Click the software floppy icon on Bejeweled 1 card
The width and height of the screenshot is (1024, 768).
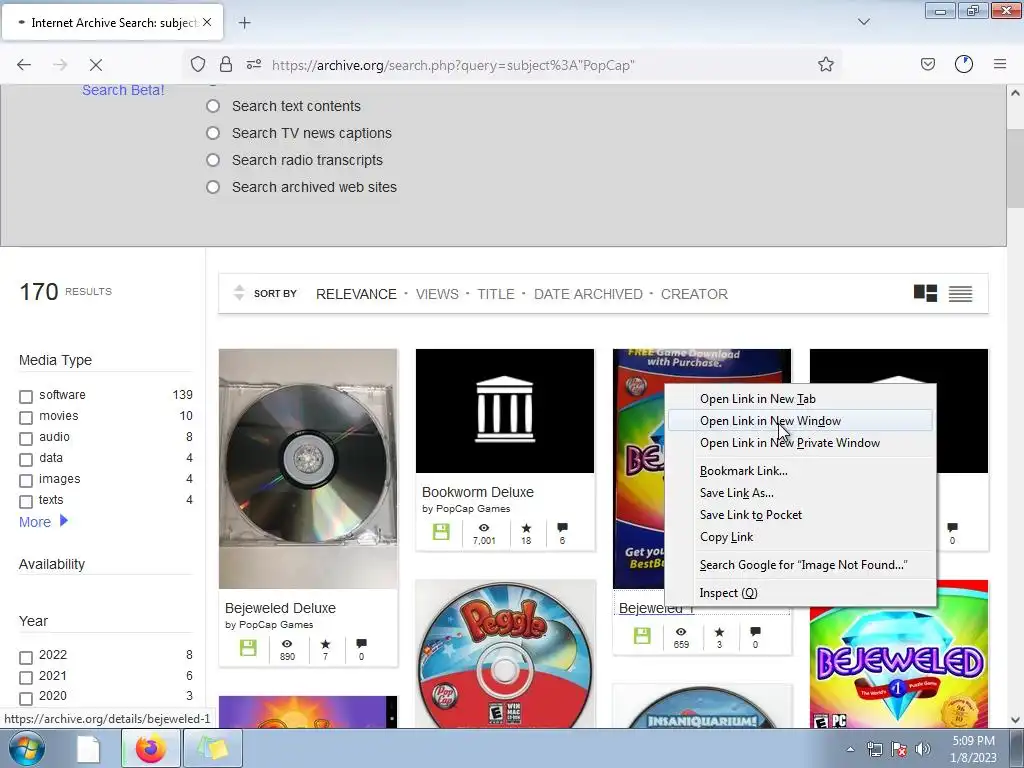pos(642,635)
